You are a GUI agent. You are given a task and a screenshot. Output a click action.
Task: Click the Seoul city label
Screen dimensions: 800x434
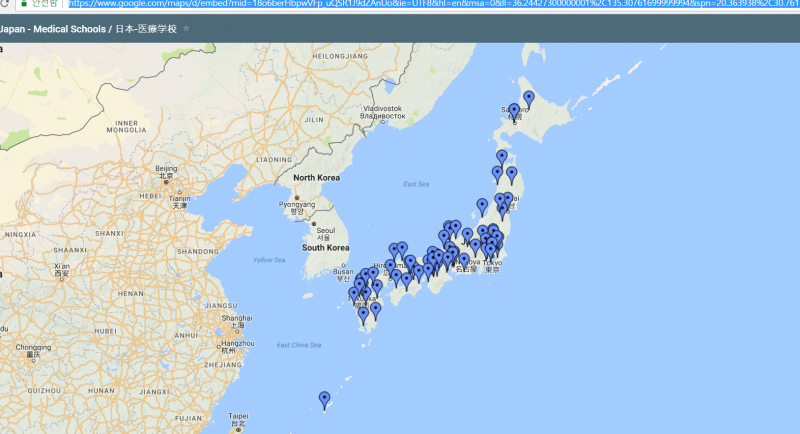(324, 230)
